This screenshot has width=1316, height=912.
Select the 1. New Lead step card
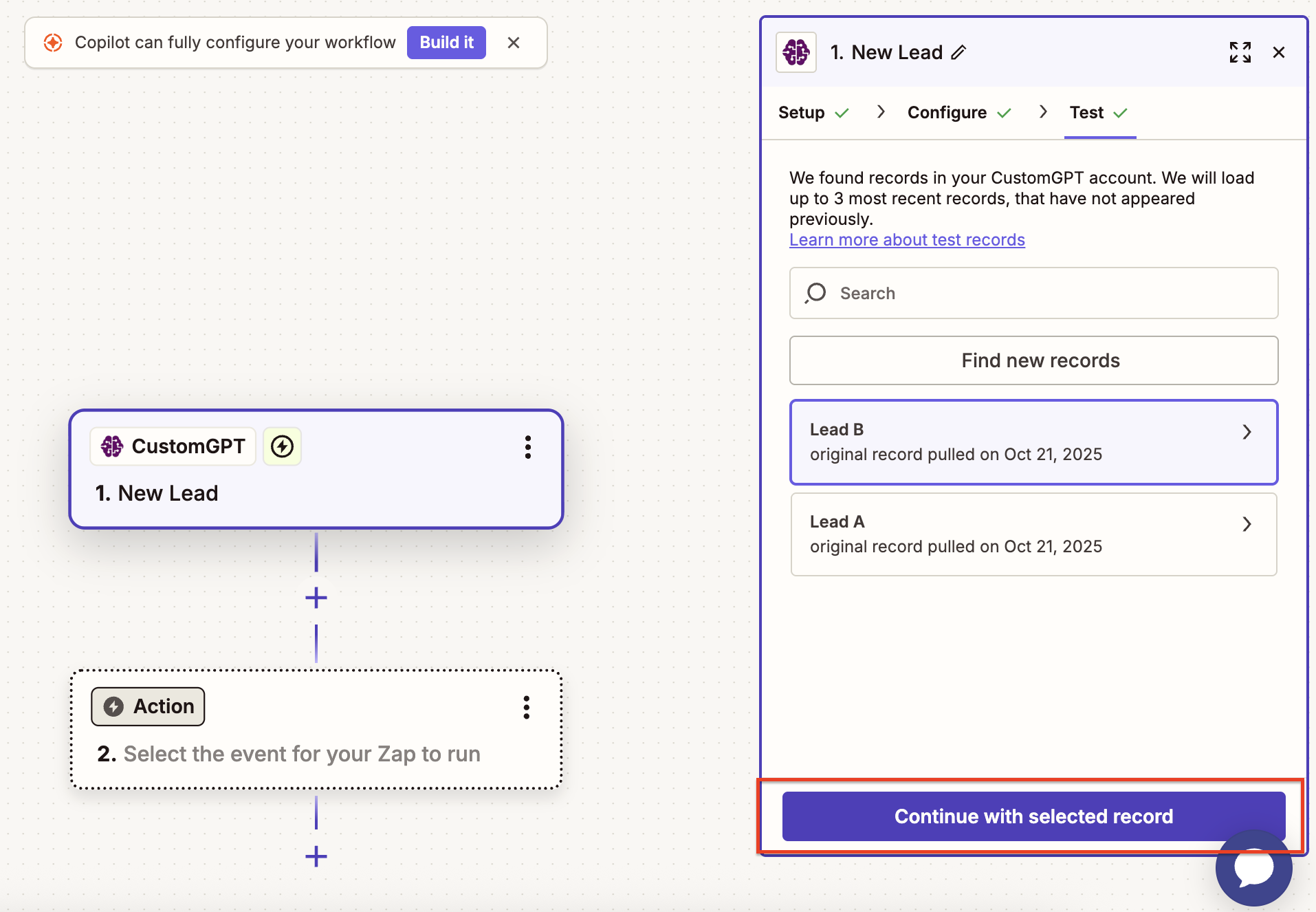tap(316, 470)
